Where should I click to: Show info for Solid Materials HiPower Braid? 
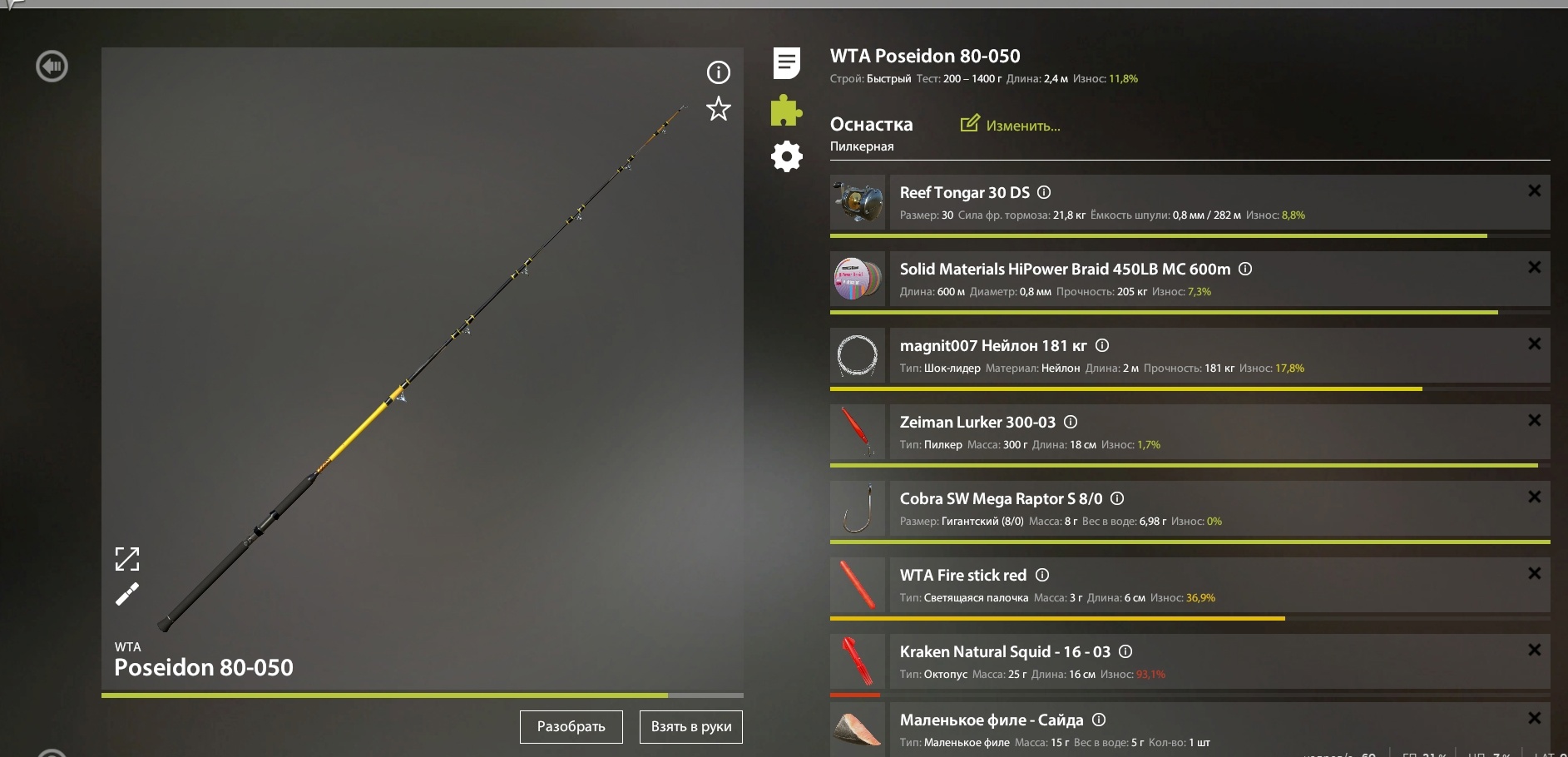point(1245,269)
